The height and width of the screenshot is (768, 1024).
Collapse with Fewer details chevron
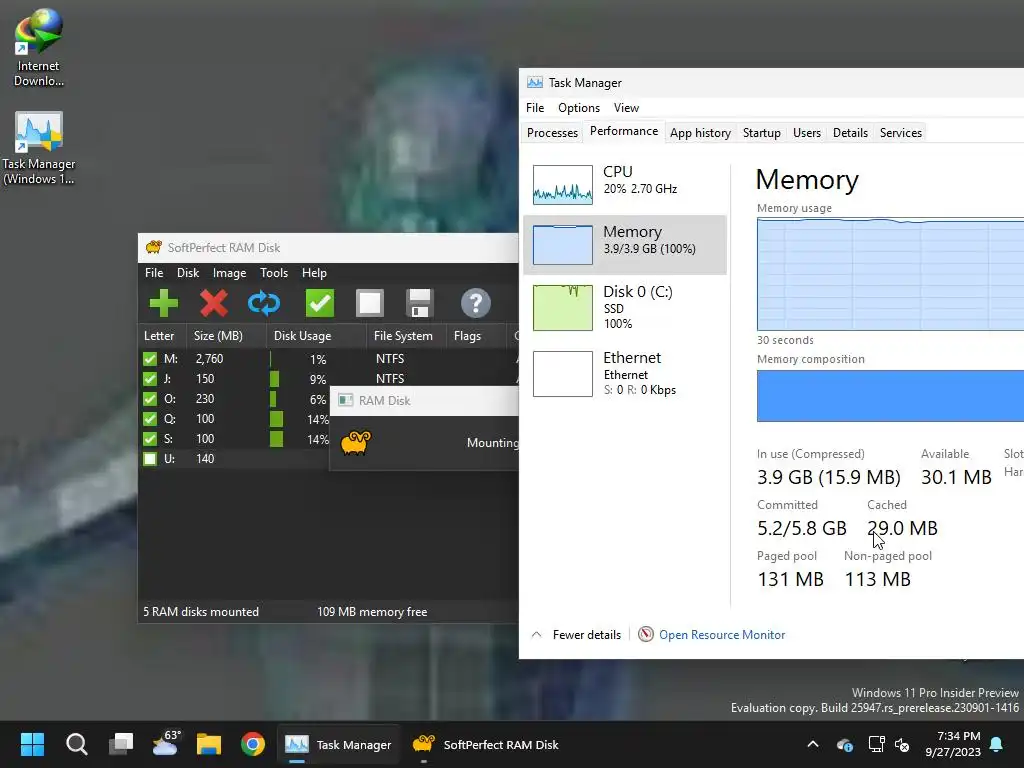tap(536, 635)
